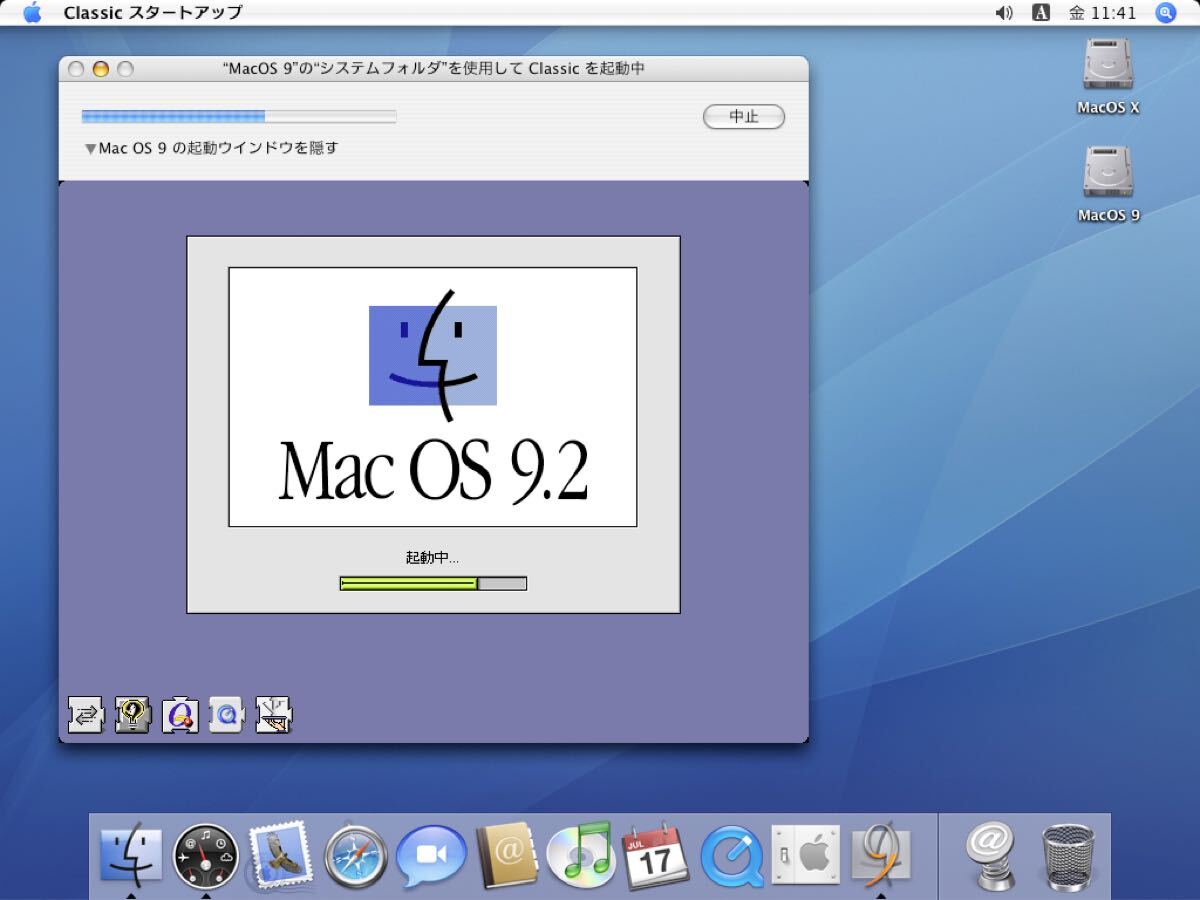
Task: Open the input method menu icon
Action: (x=1041, y=13)
